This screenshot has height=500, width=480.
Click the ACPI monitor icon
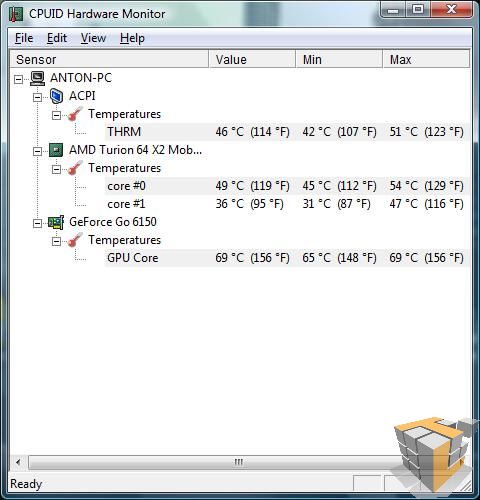(x=56, y=96)
